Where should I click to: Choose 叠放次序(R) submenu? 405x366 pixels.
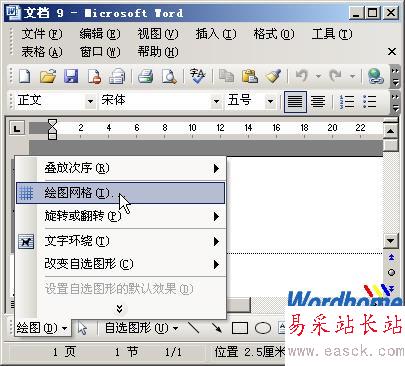coord(121,168)
